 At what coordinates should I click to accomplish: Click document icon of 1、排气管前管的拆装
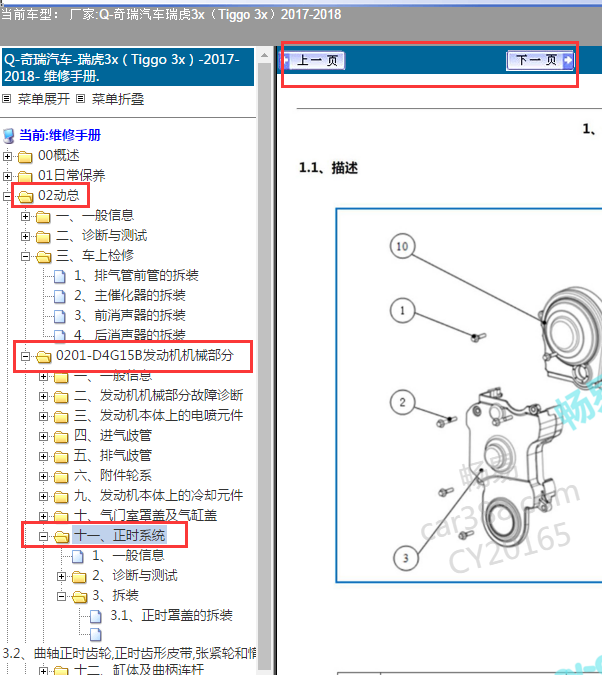tap(60, 276)
